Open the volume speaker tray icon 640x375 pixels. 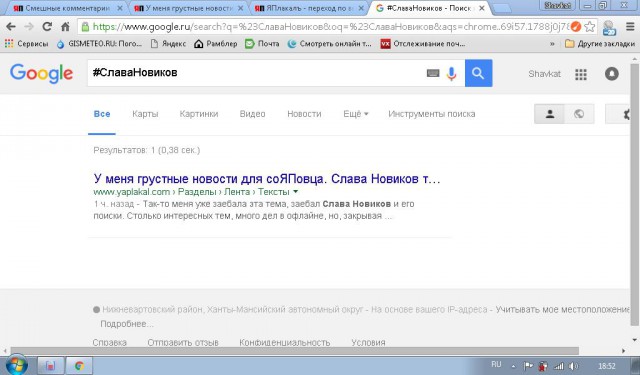tap(573, 366)
